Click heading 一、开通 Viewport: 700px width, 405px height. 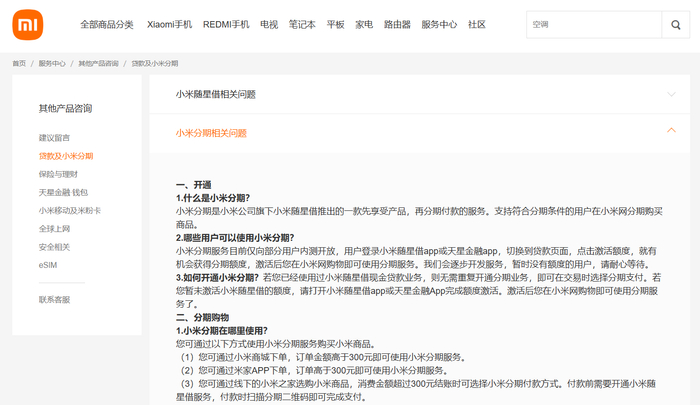[x=193, y=185]
